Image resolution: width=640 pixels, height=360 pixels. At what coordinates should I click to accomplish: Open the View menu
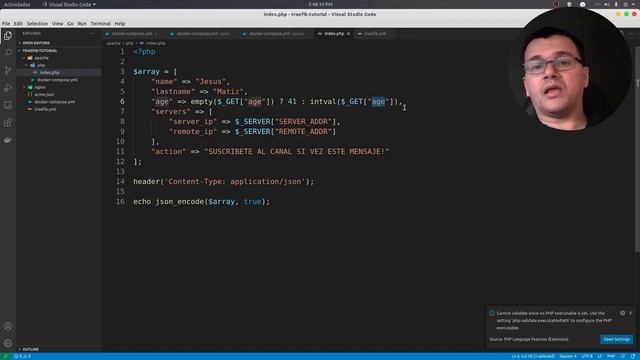(x=58, y=24)
